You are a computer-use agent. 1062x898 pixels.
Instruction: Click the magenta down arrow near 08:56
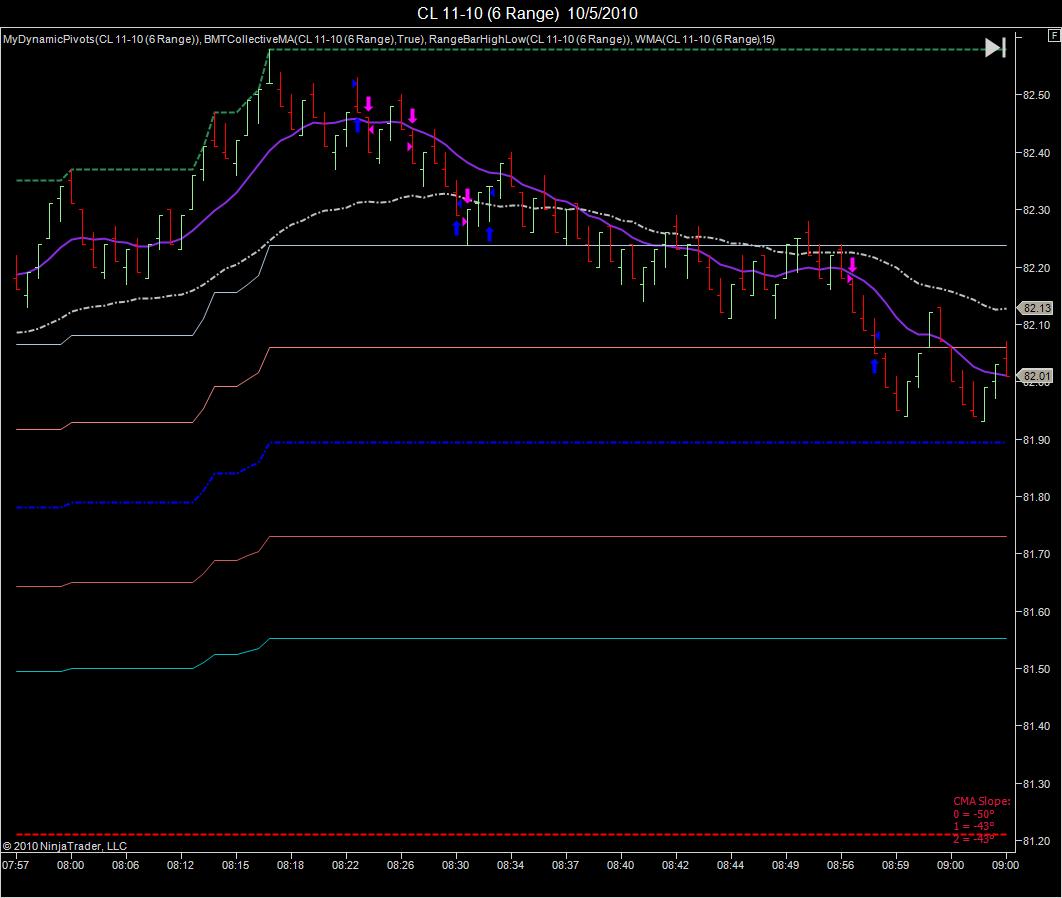pyautogui.click(x=853, y=265)
